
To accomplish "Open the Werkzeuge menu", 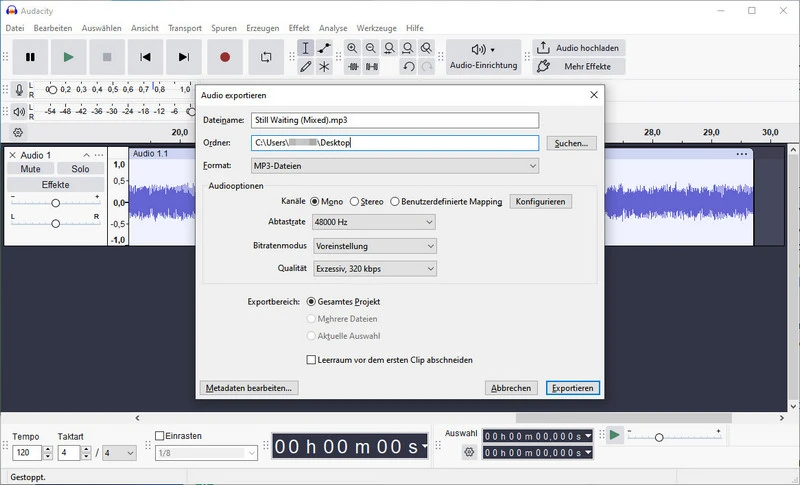I will coord(377,28).
